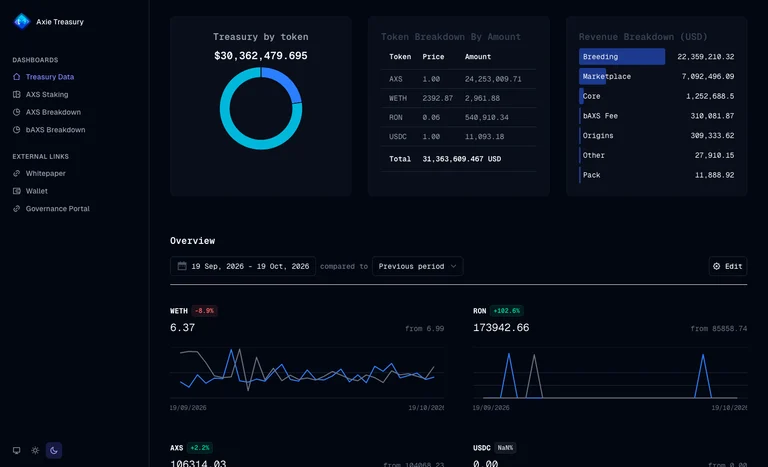768x467 pixels.
Task: Click the Amount column header
Action: point(478,57)
